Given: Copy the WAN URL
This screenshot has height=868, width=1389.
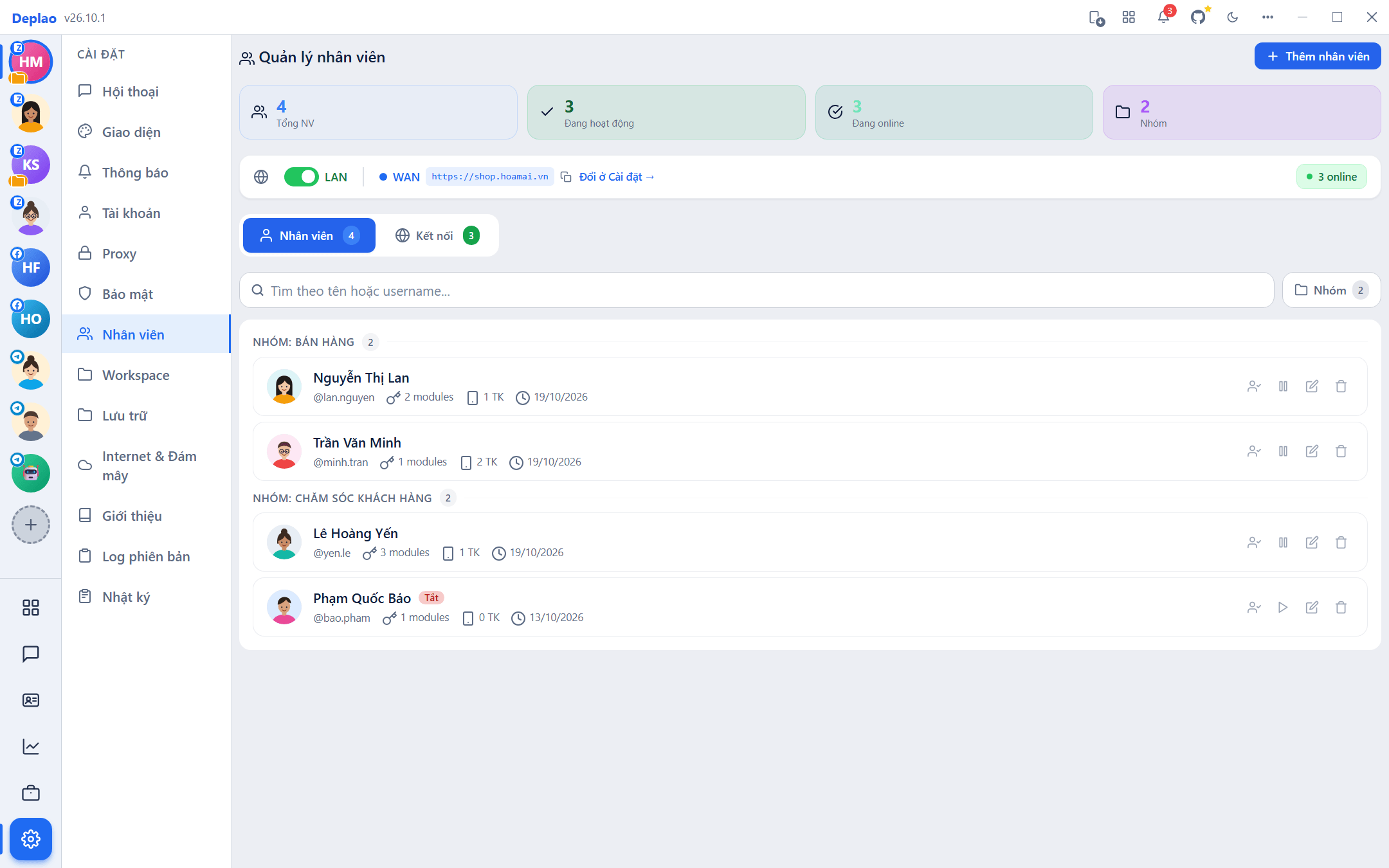Looking at the screenshot, I should 566,177.
